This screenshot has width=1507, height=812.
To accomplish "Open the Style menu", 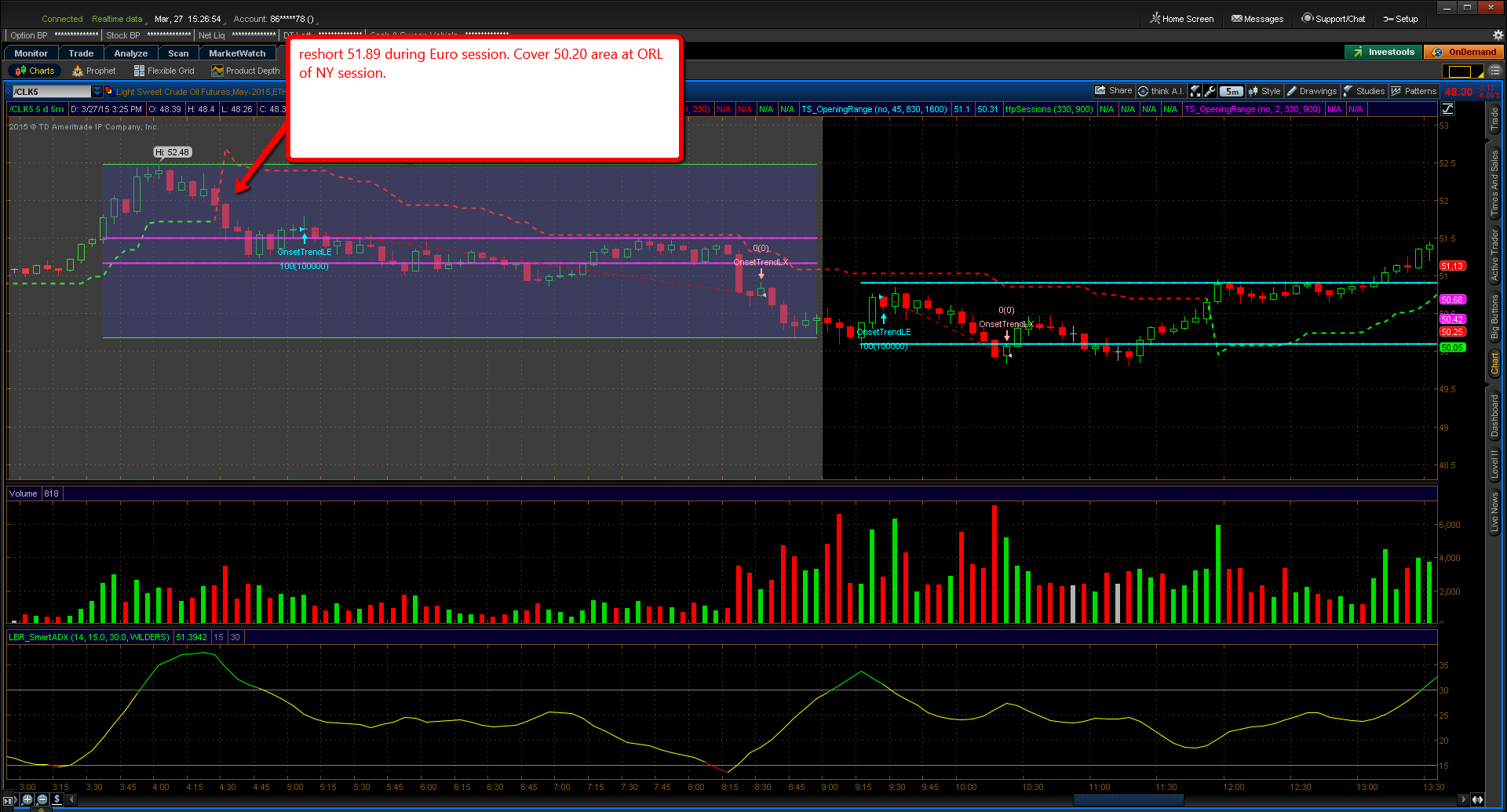I will (1264, 91).
